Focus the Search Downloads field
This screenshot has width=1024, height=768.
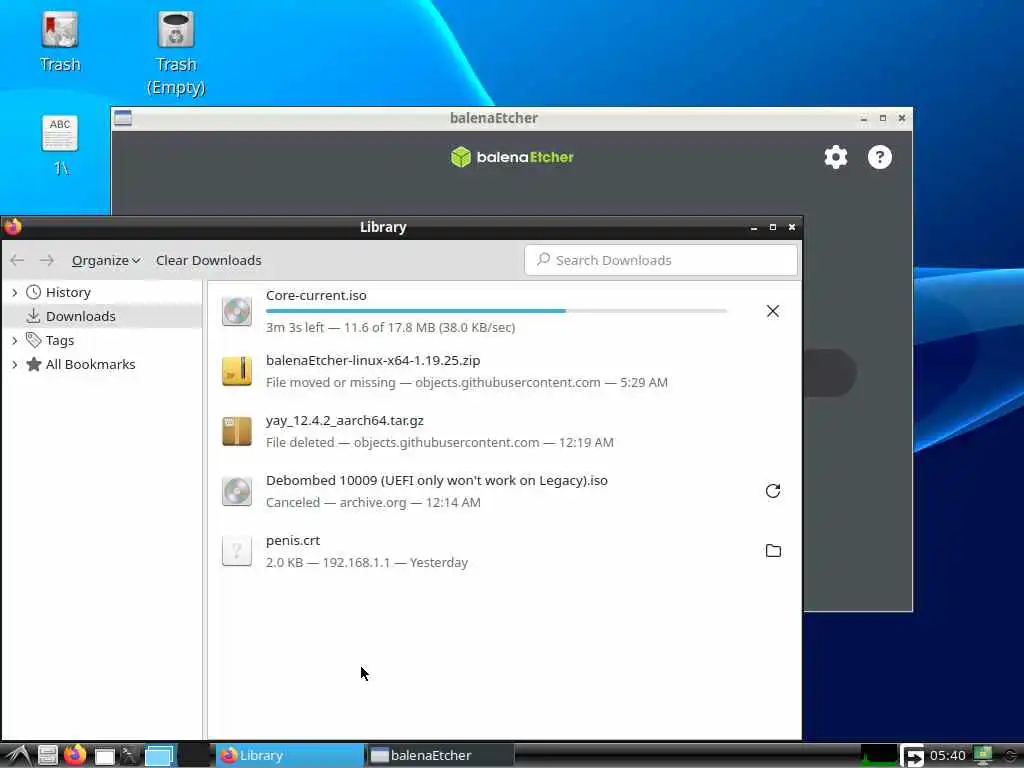[661, 261]
